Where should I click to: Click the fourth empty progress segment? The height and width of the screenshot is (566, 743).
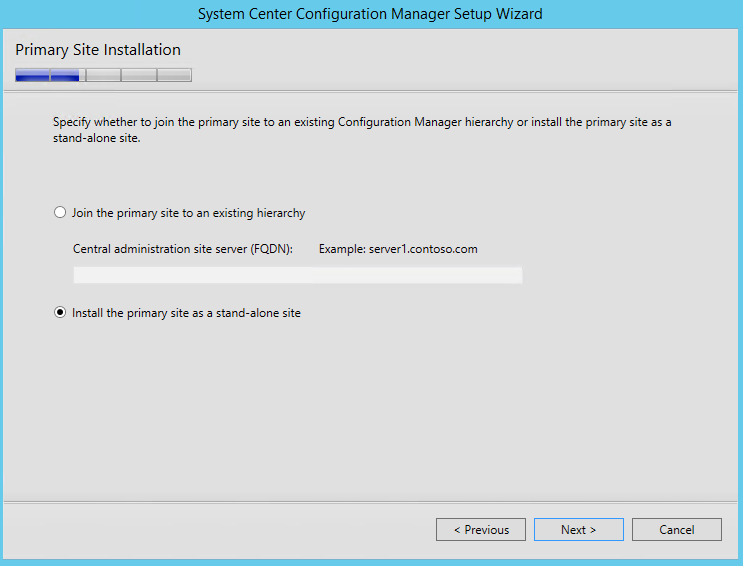point(139,75)
